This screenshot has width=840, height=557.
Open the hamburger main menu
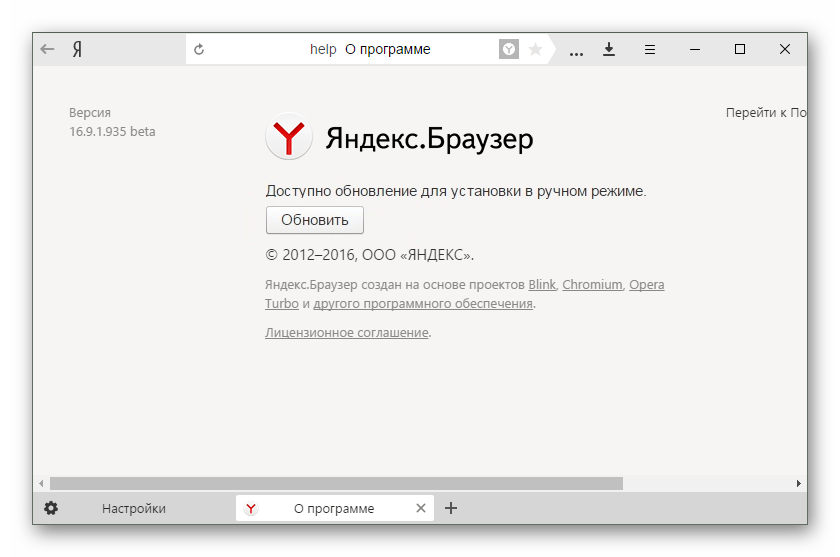[650, 49]
